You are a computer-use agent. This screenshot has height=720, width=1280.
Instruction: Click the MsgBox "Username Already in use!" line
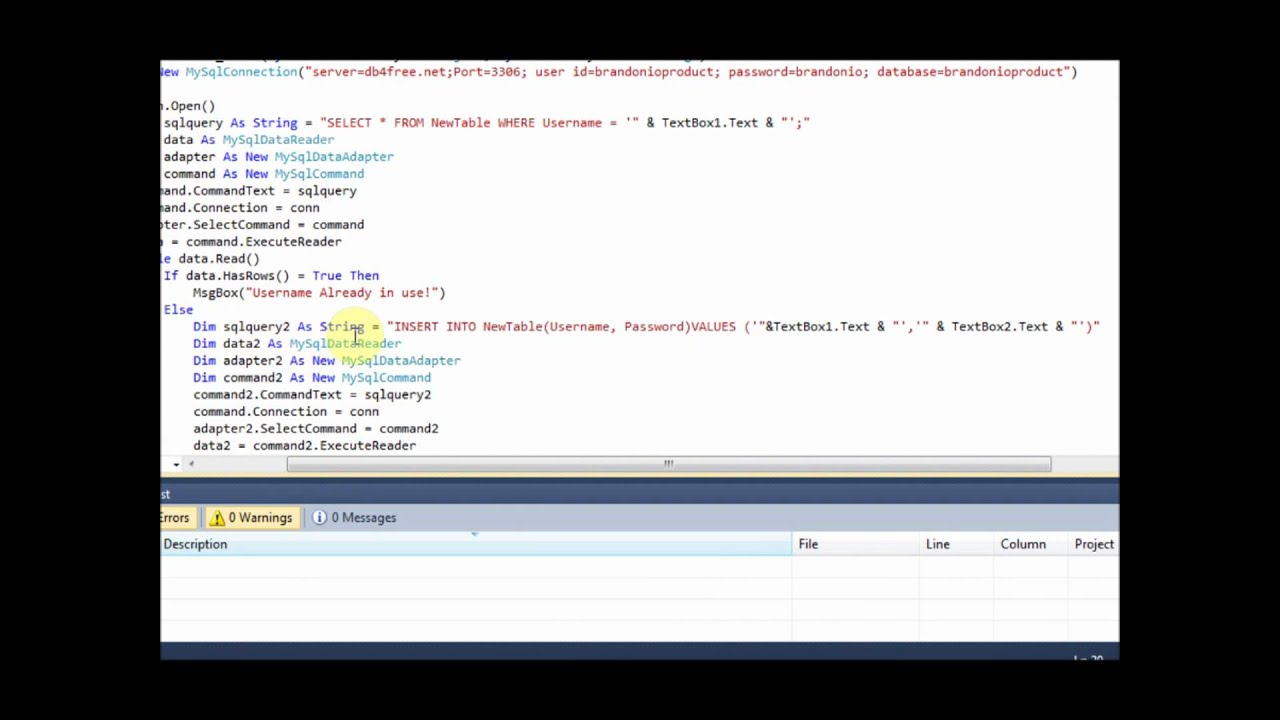[319, 292]
